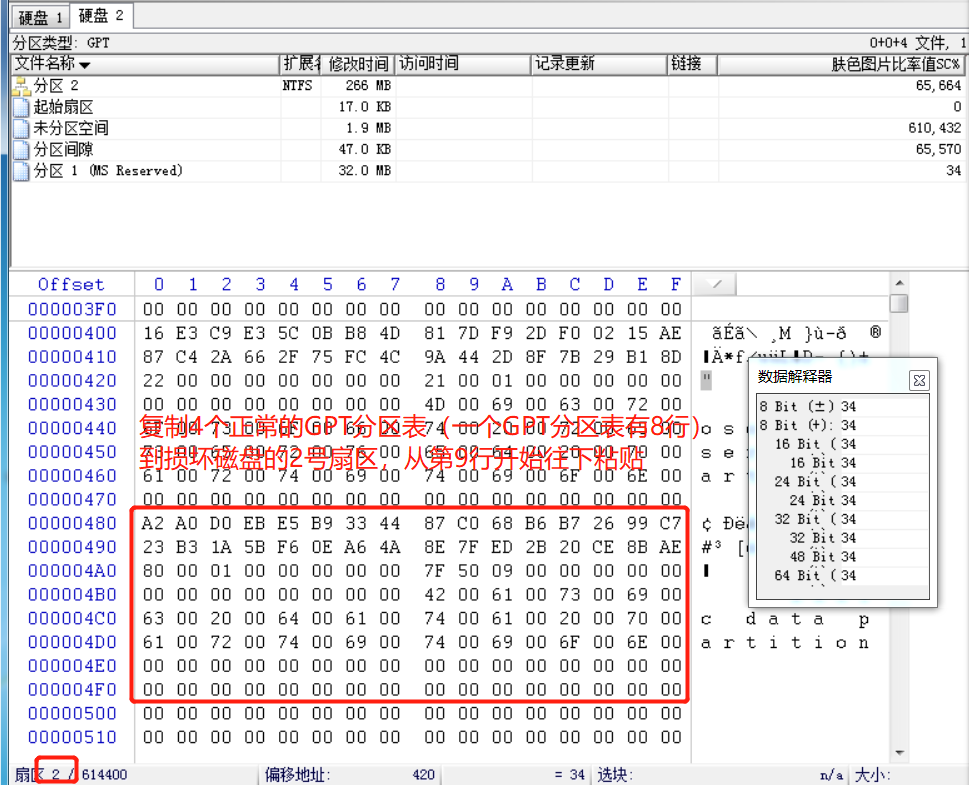Click the page icon next to 起始扇区
Screen dimensions: 969x785
pyautogui.click(x=20, y=107)
